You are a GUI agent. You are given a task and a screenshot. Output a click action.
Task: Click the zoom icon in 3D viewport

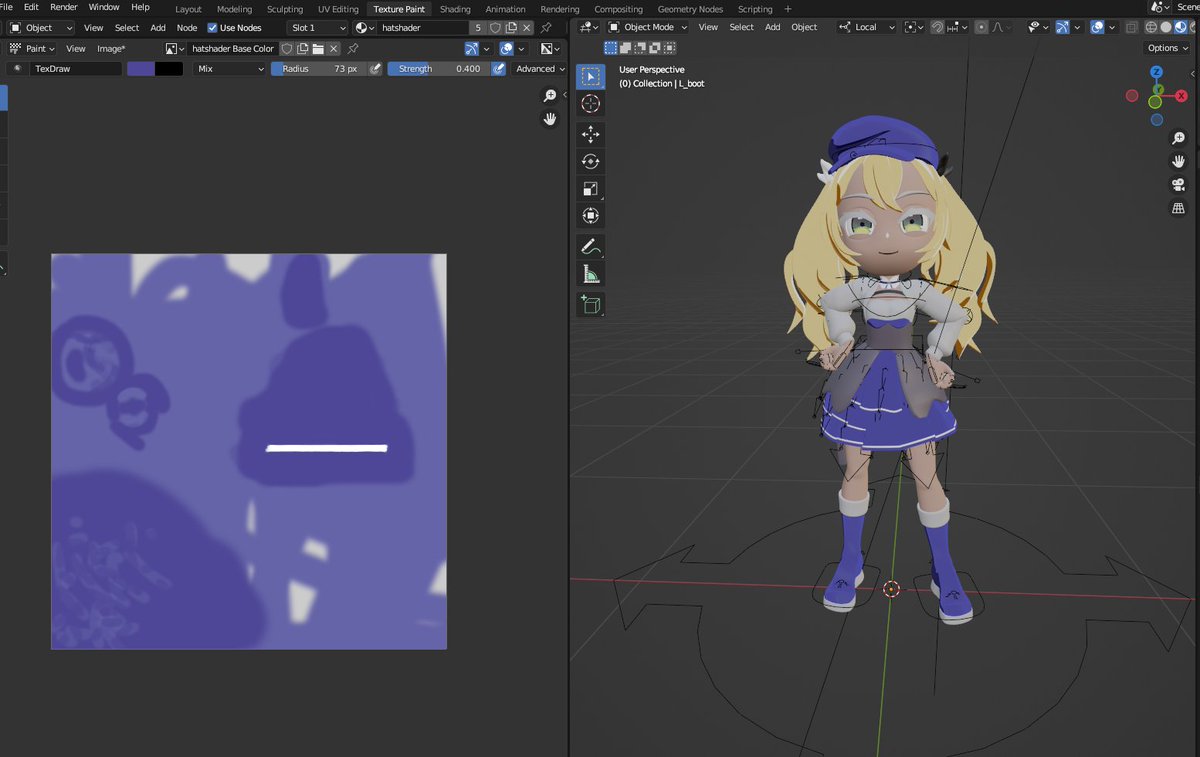[1179, 139]
